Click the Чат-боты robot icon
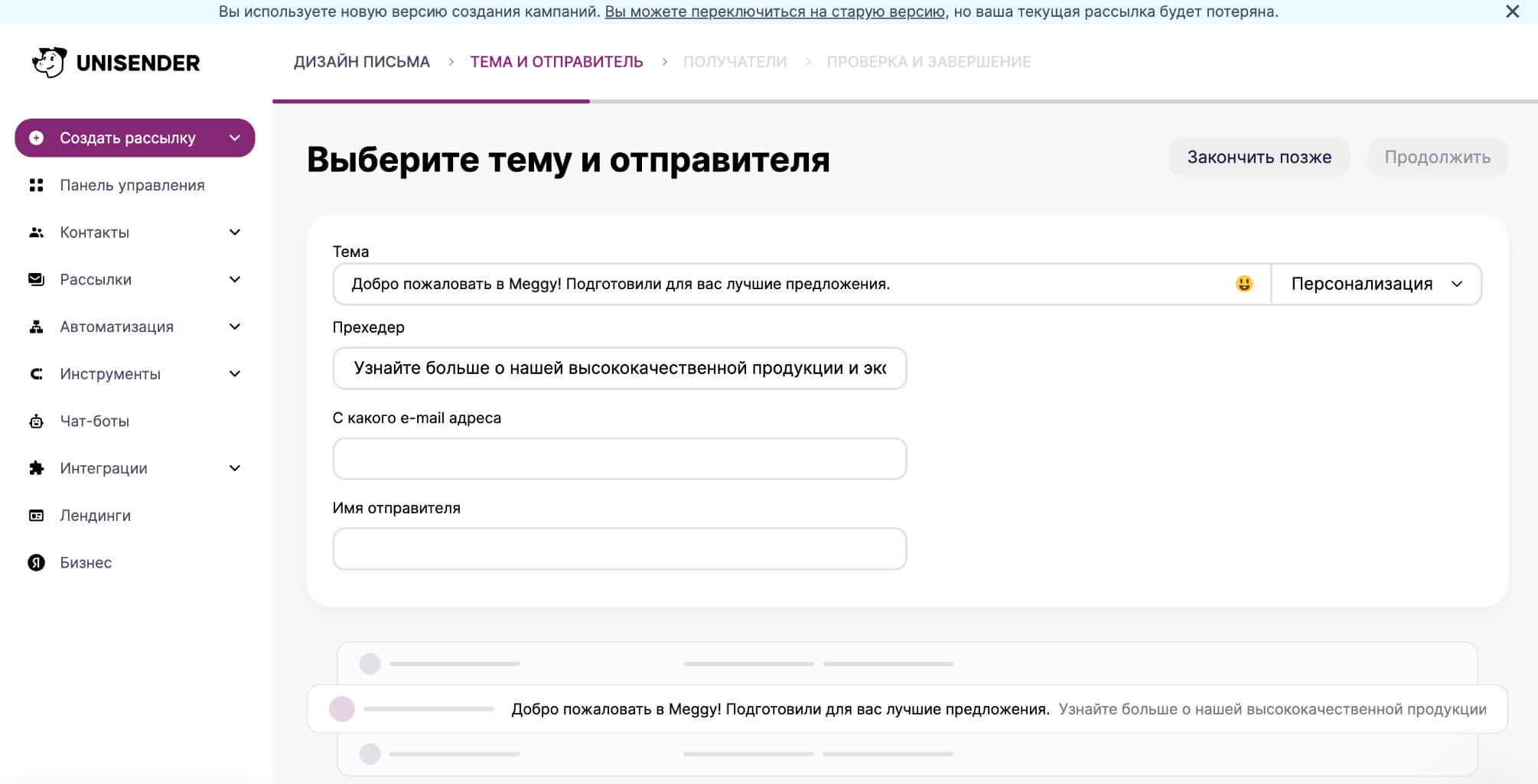 pos(36,421)
